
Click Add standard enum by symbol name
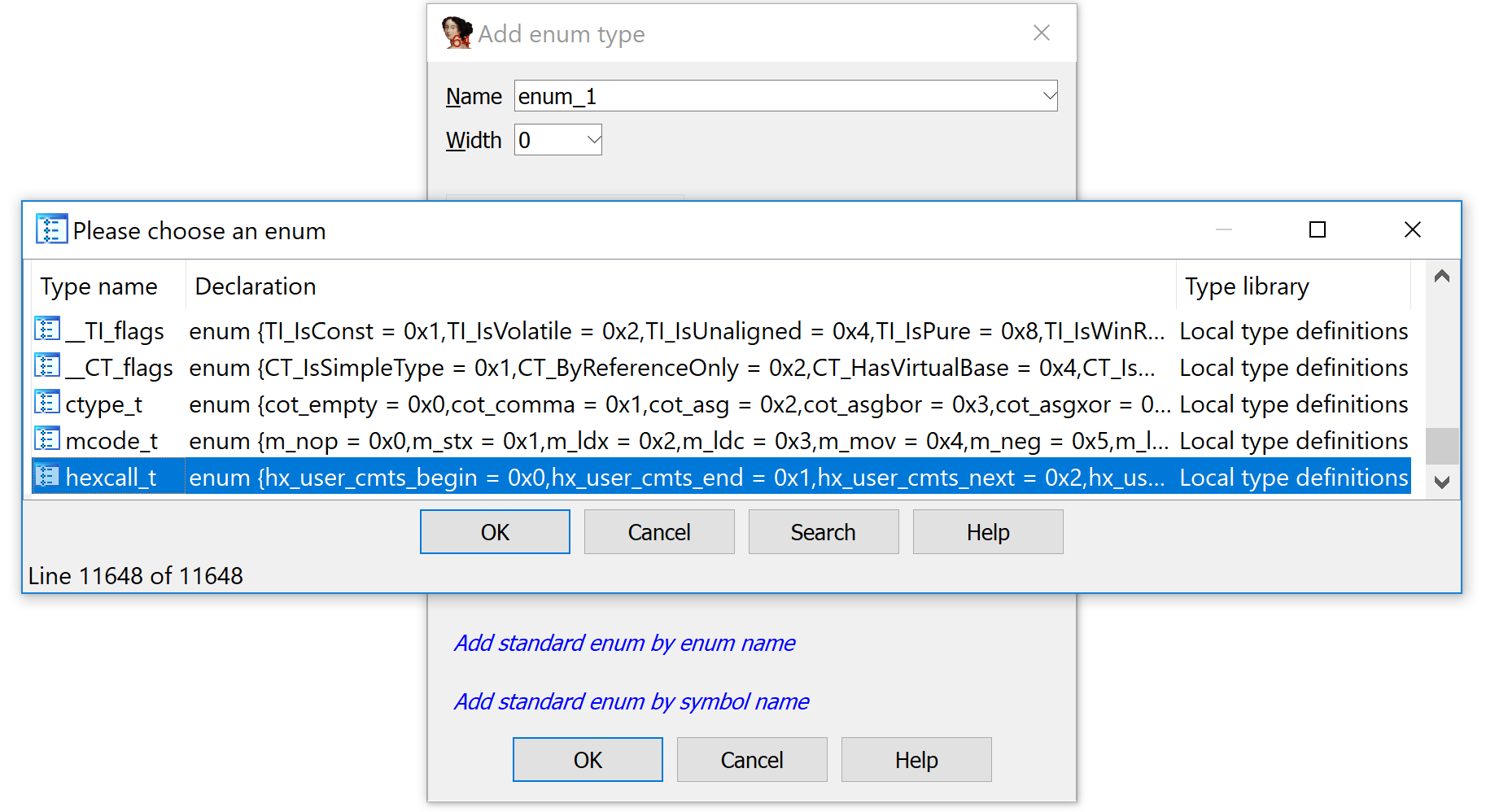[x=632, y=701]
